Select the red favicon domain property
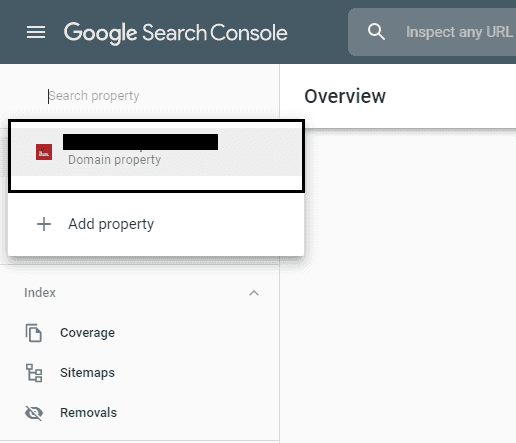The image size is (516, 443). (44, 152)
